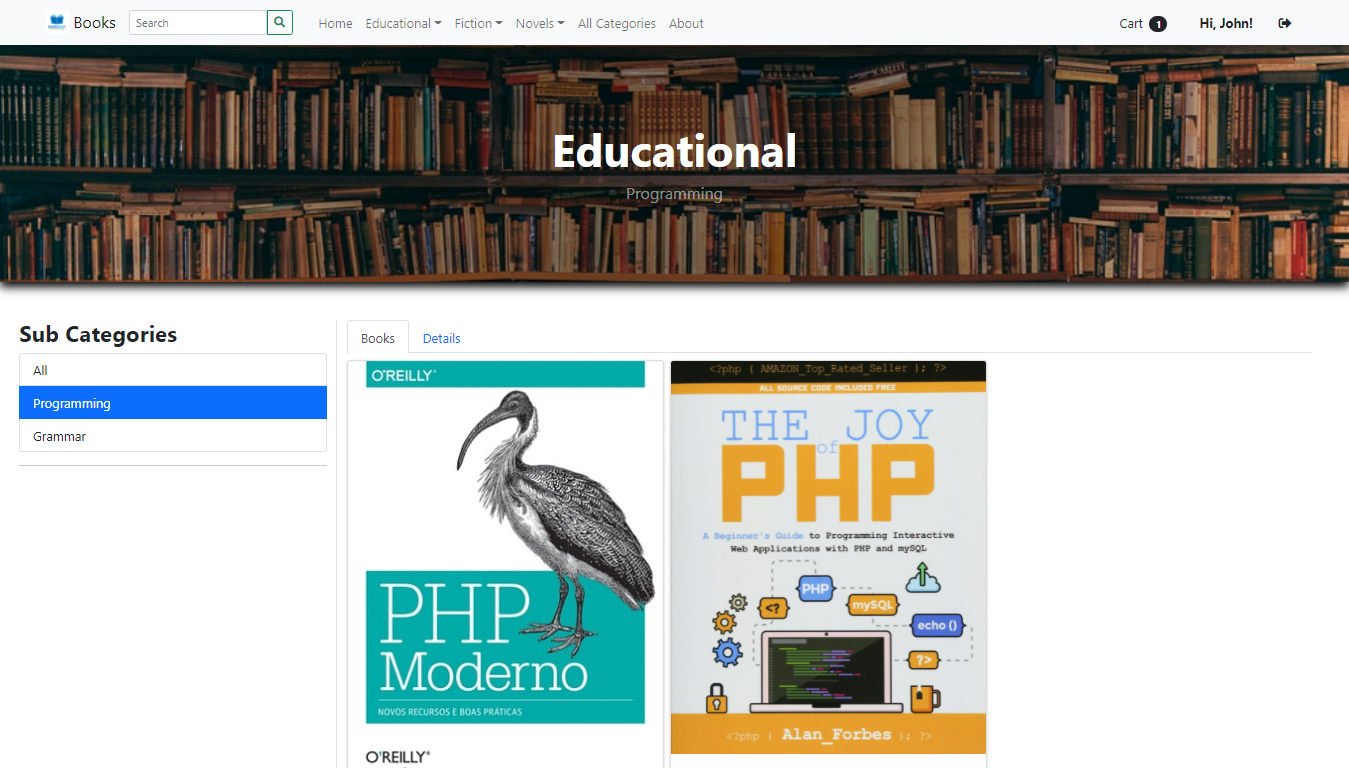Expand the Fiction dropdown menu
The image size is (1349, 768).
[478, 23]
